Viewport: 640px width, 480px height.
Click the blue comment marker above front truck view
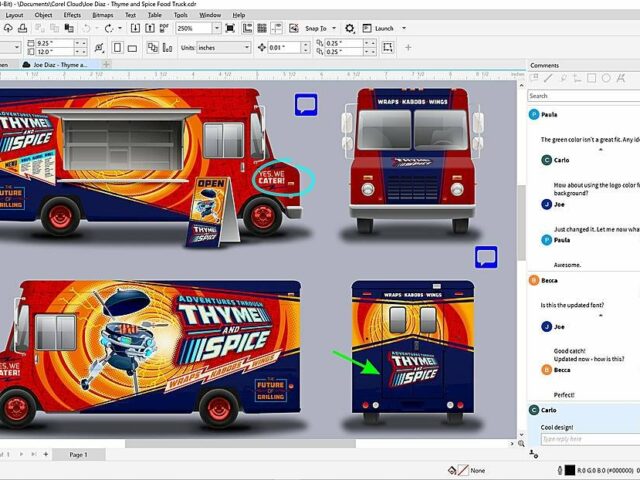(306, 104)
